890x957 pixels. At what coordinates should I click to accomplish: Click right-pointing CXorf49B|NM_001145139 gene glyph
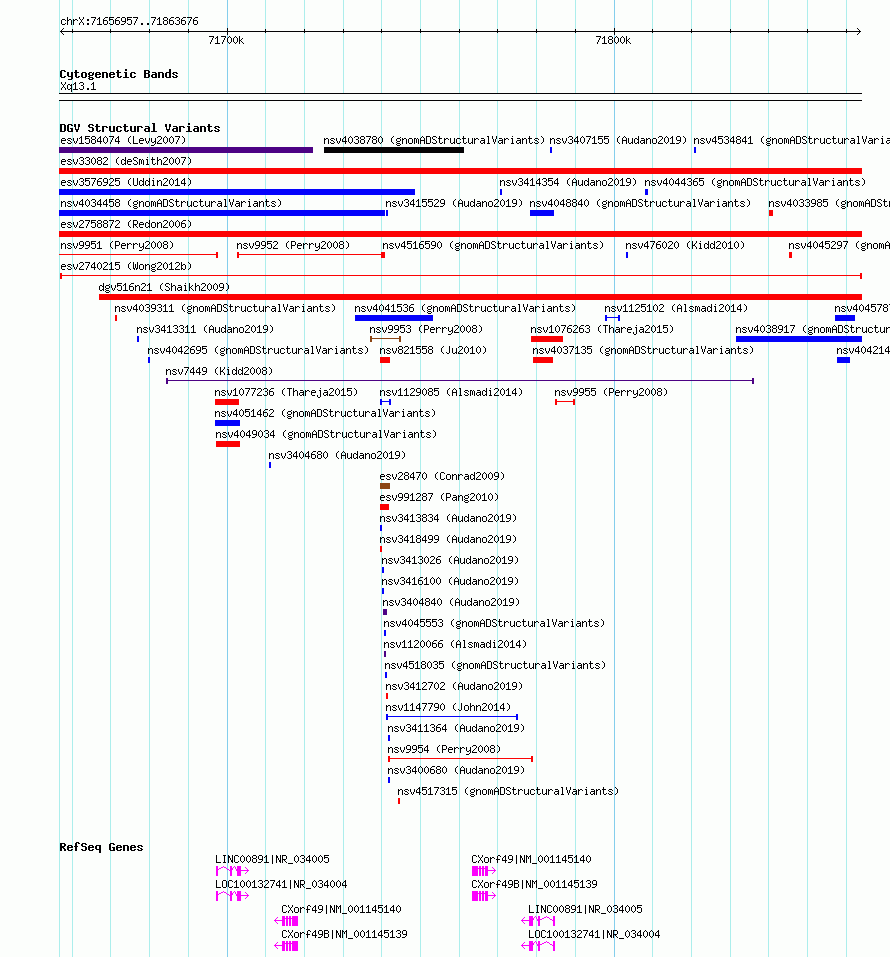[x=484, y=896]
